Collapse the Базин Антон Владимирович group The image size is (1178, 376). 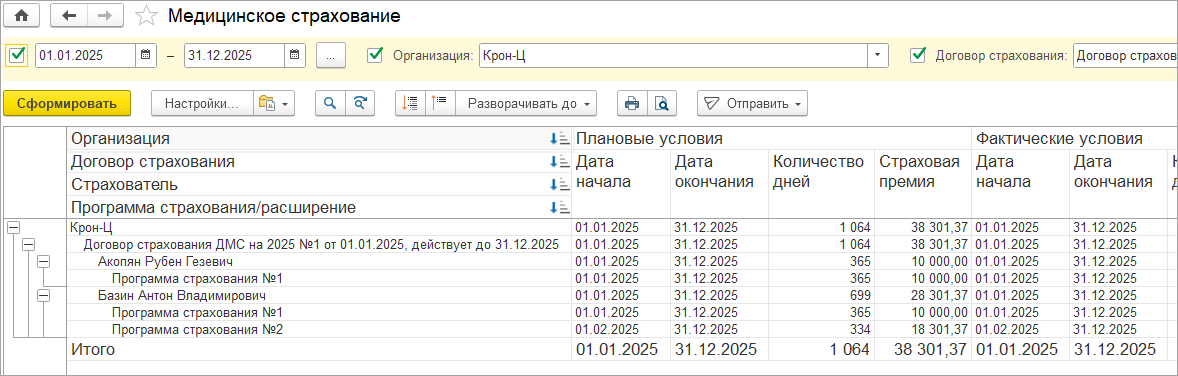click(x=43, y=296)
